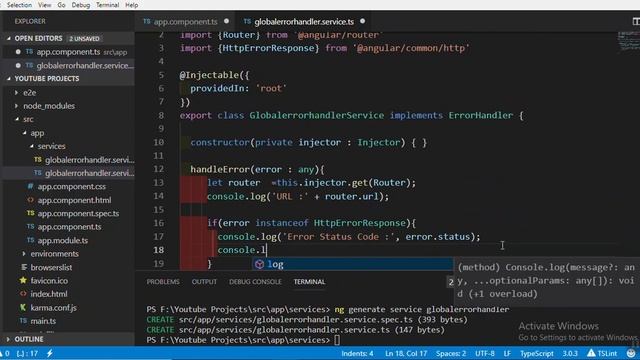The width and height of the screenshot is (640, 360).
Task: Click the method cube icon in suggestion
Action: coord(259,264)
